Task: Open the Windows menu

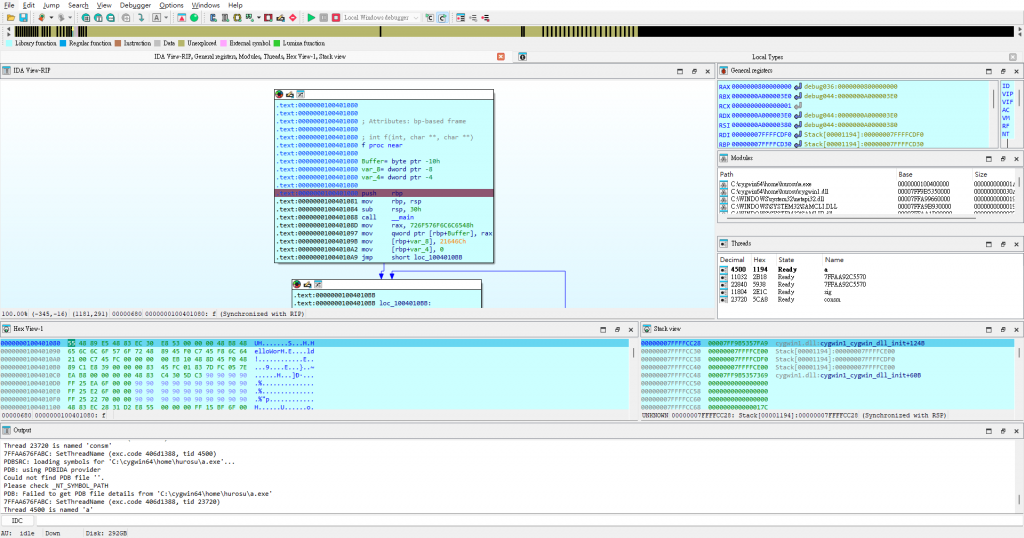Action: point(205,5)
